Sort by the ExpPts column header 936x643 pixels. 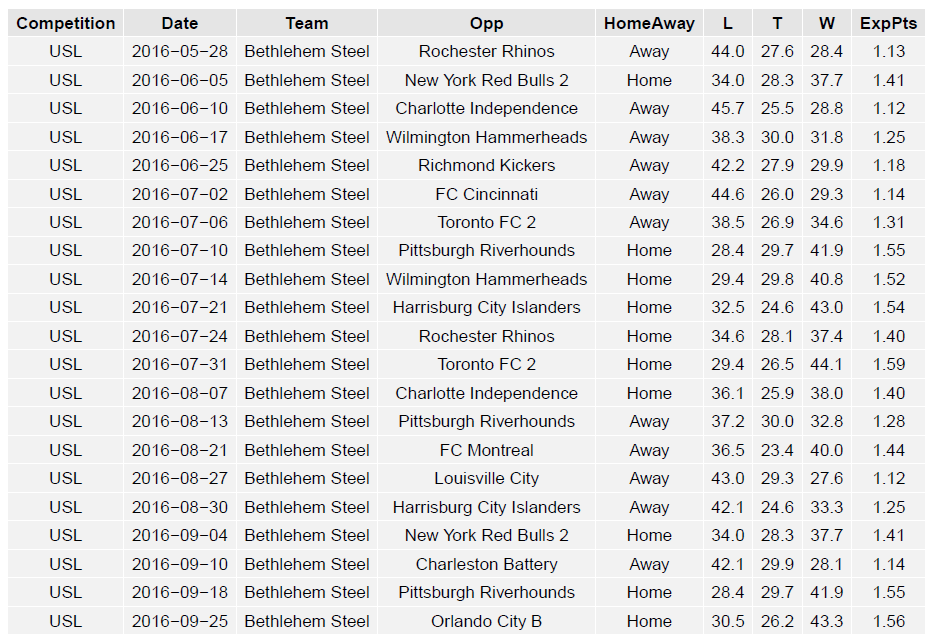coord(888,23)
